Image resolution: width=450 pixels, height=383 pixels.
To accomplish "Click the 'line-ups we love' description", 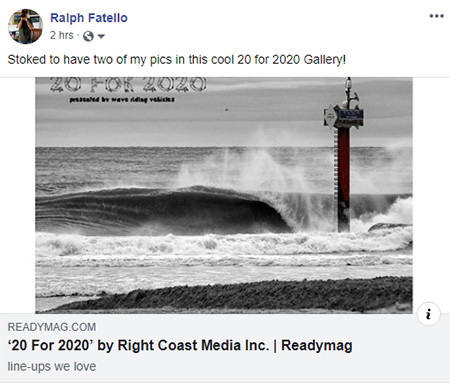I will click(52, 366).
